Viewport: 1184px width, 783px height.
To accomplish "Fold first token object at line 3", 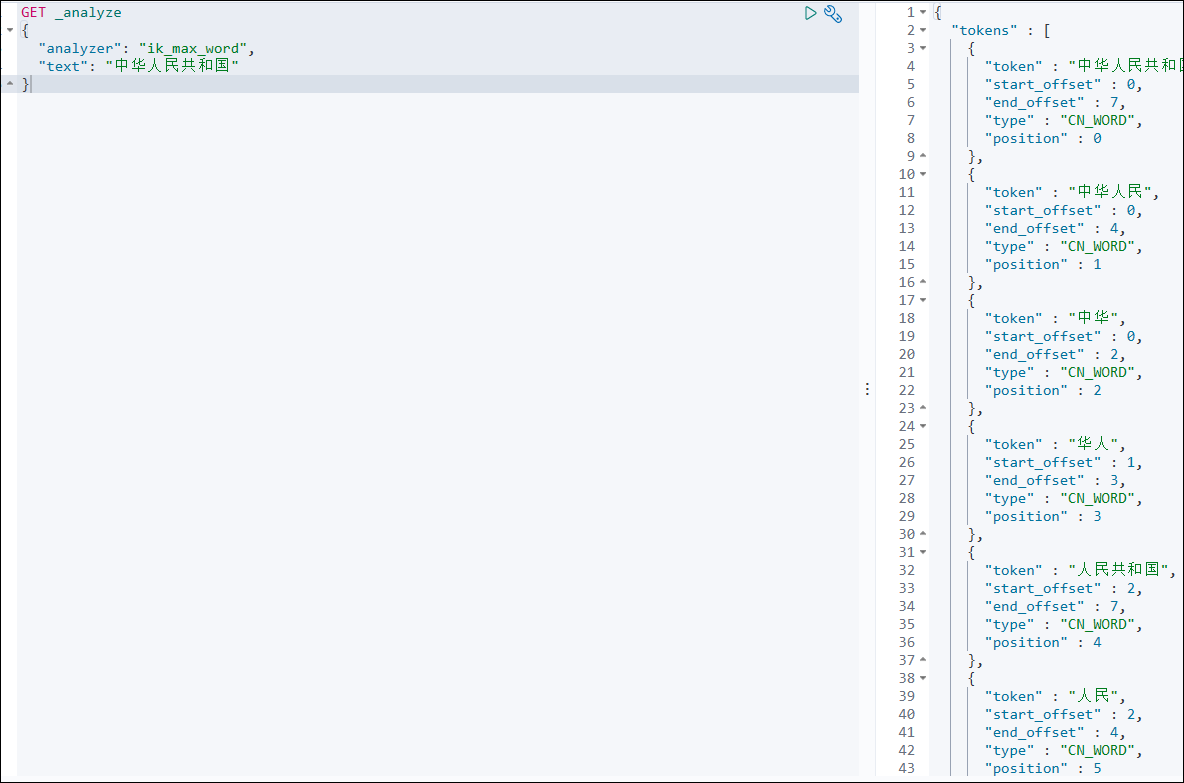I will 923,48.
